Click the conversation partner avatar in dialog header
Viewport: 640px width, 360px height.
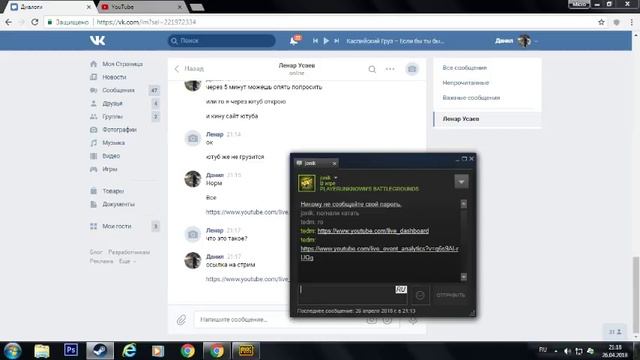pyautogui.click(x=412, y=69)
